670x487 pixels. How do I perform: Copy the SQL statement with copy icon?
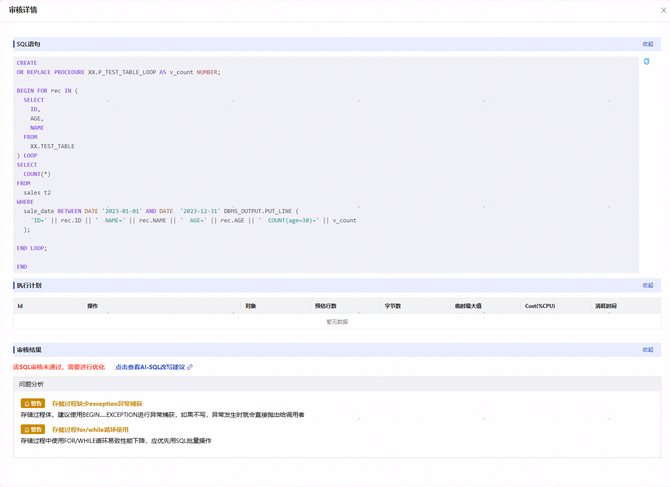646,62
